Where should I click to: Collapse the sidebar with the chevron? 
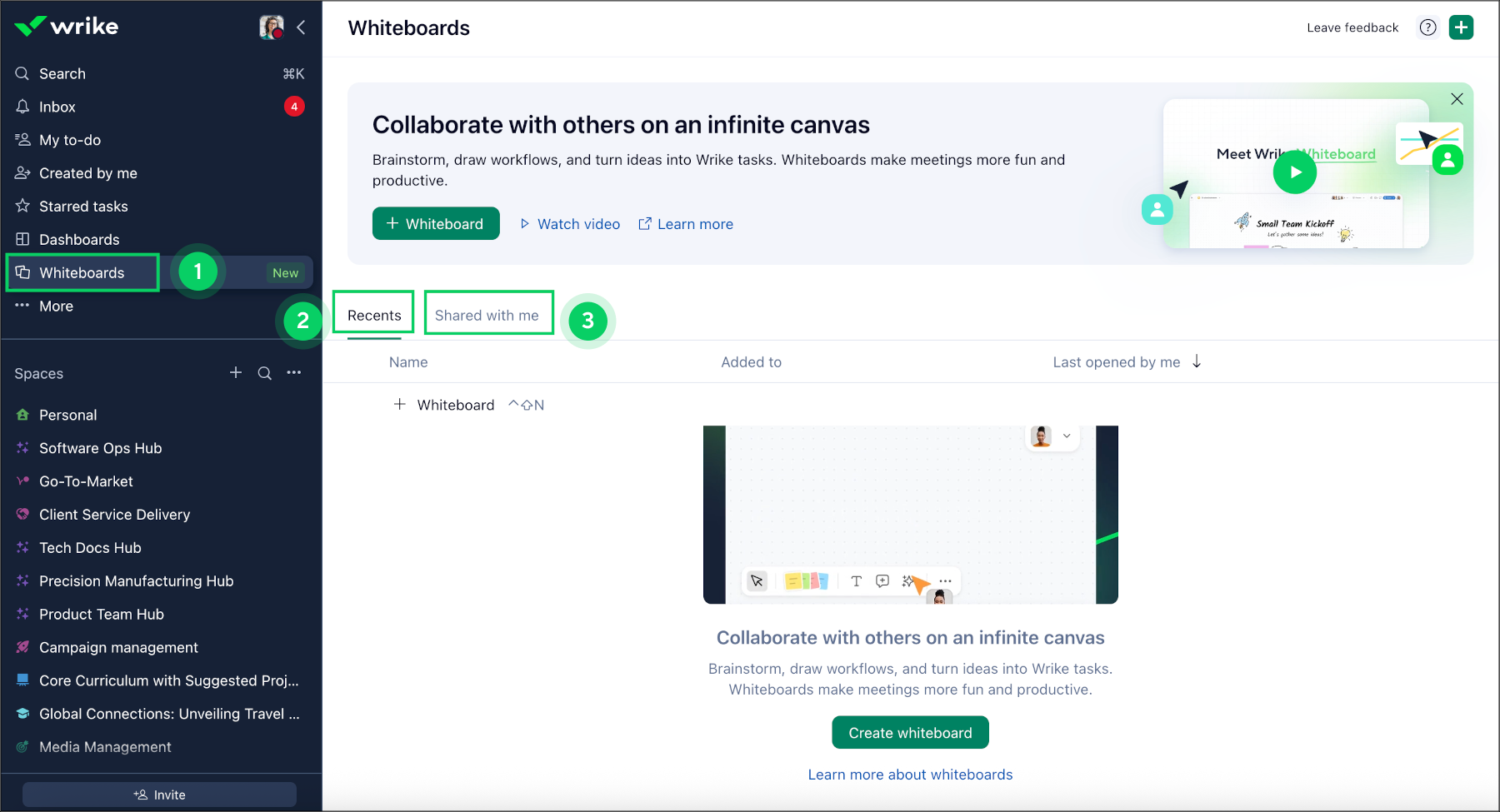point(301,27)
